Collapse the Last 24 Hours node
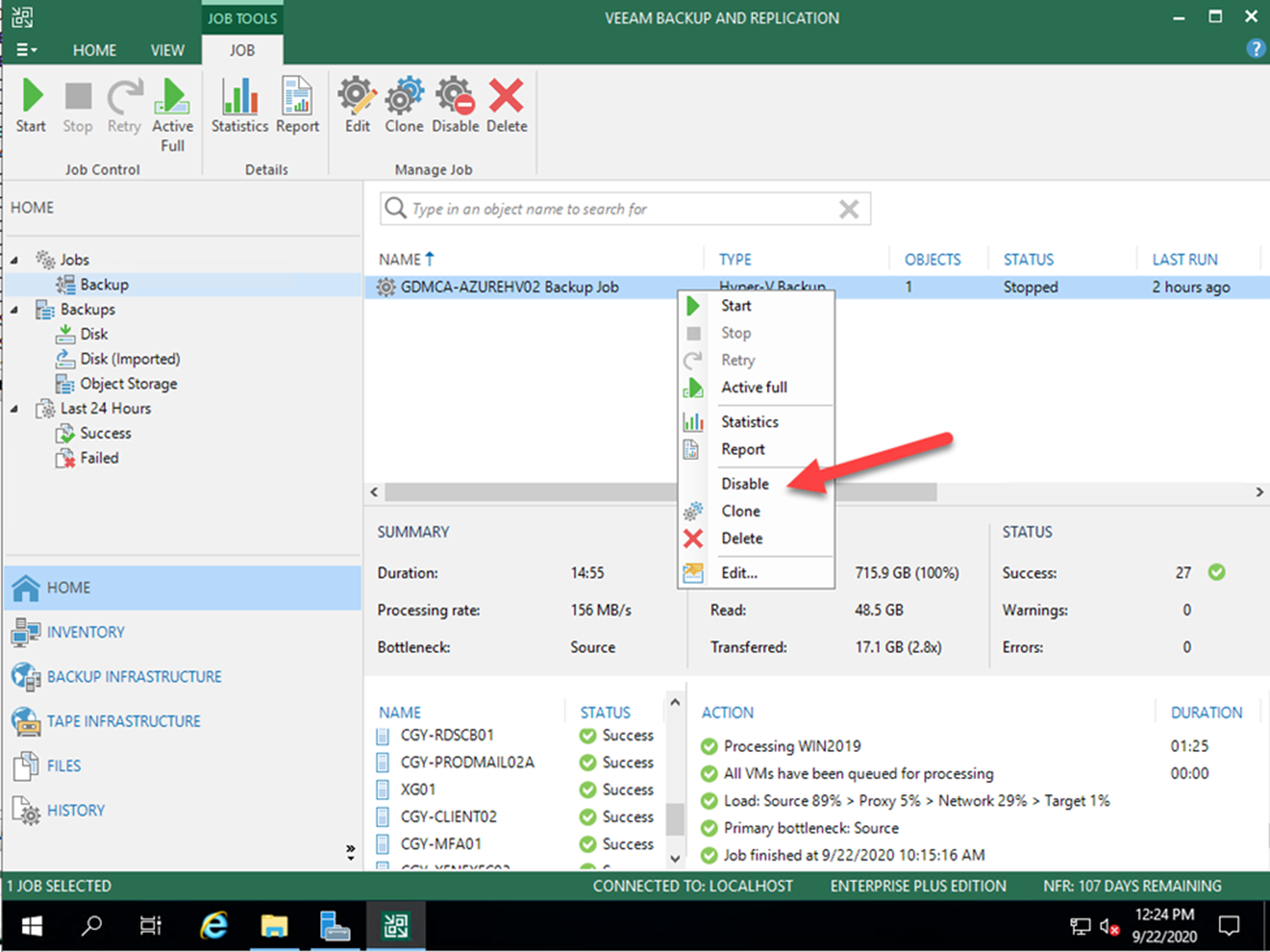The height and width of the screenshot is (952, 1270). (x=14, y=409)
